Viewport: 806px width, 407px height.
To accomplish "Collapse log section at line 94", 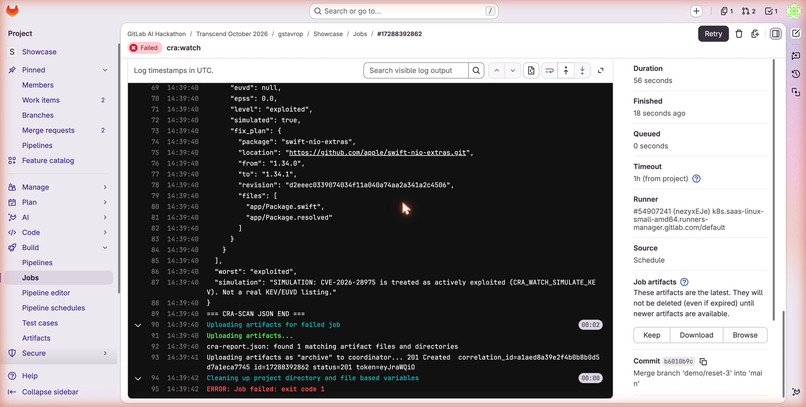I will point(138,378).
